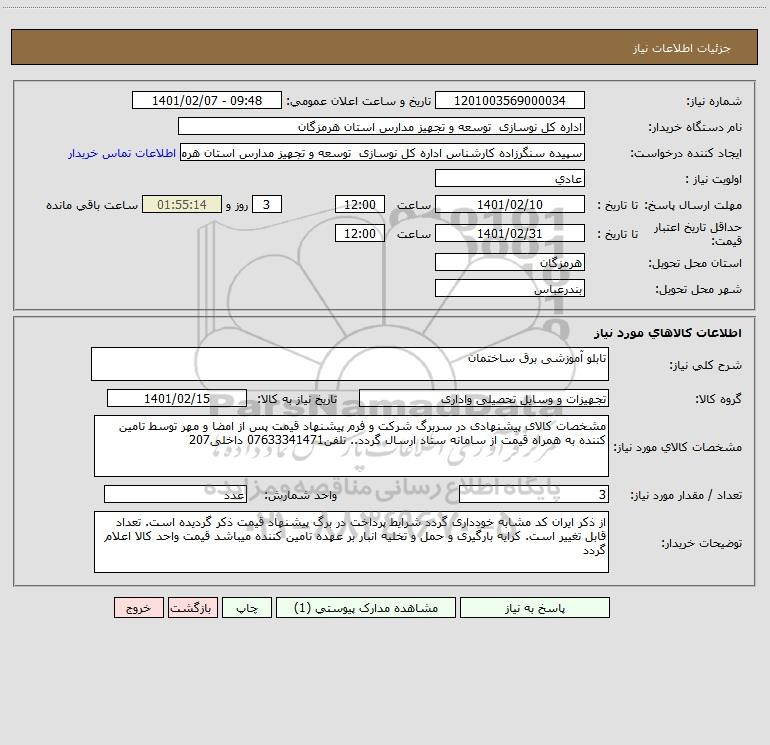
Task: Click the need date field 1401/02/15
Action: tap(177, 398)
